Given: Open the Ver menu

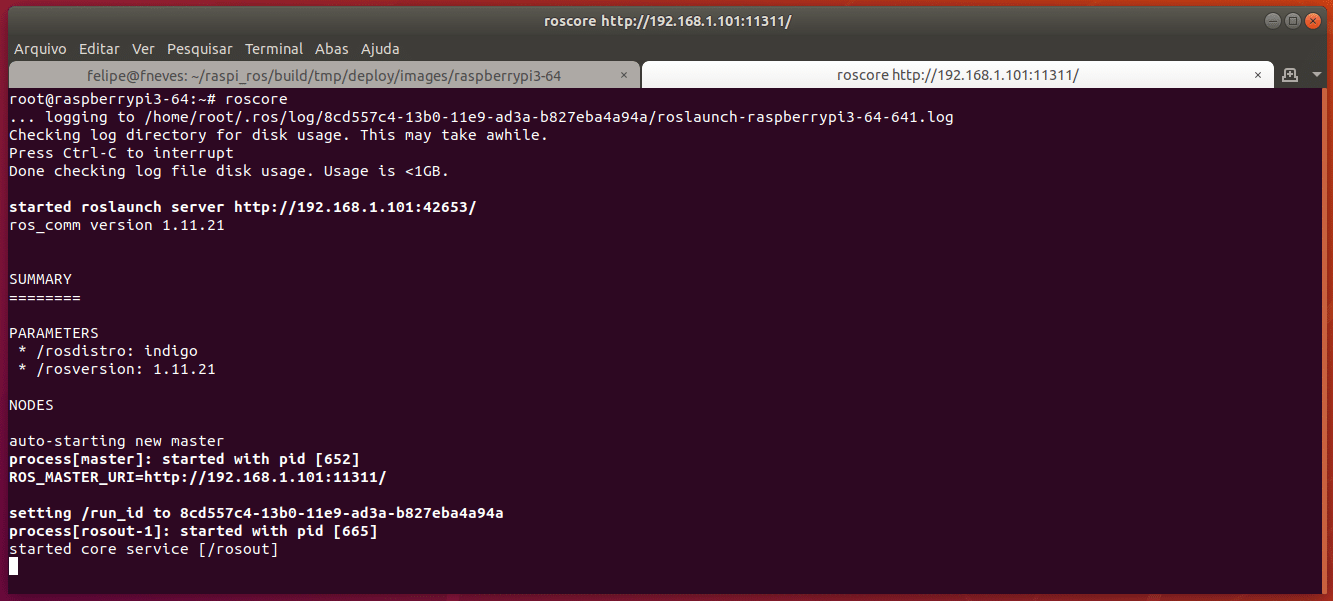Looking at the screenshot, I should 143,48.
